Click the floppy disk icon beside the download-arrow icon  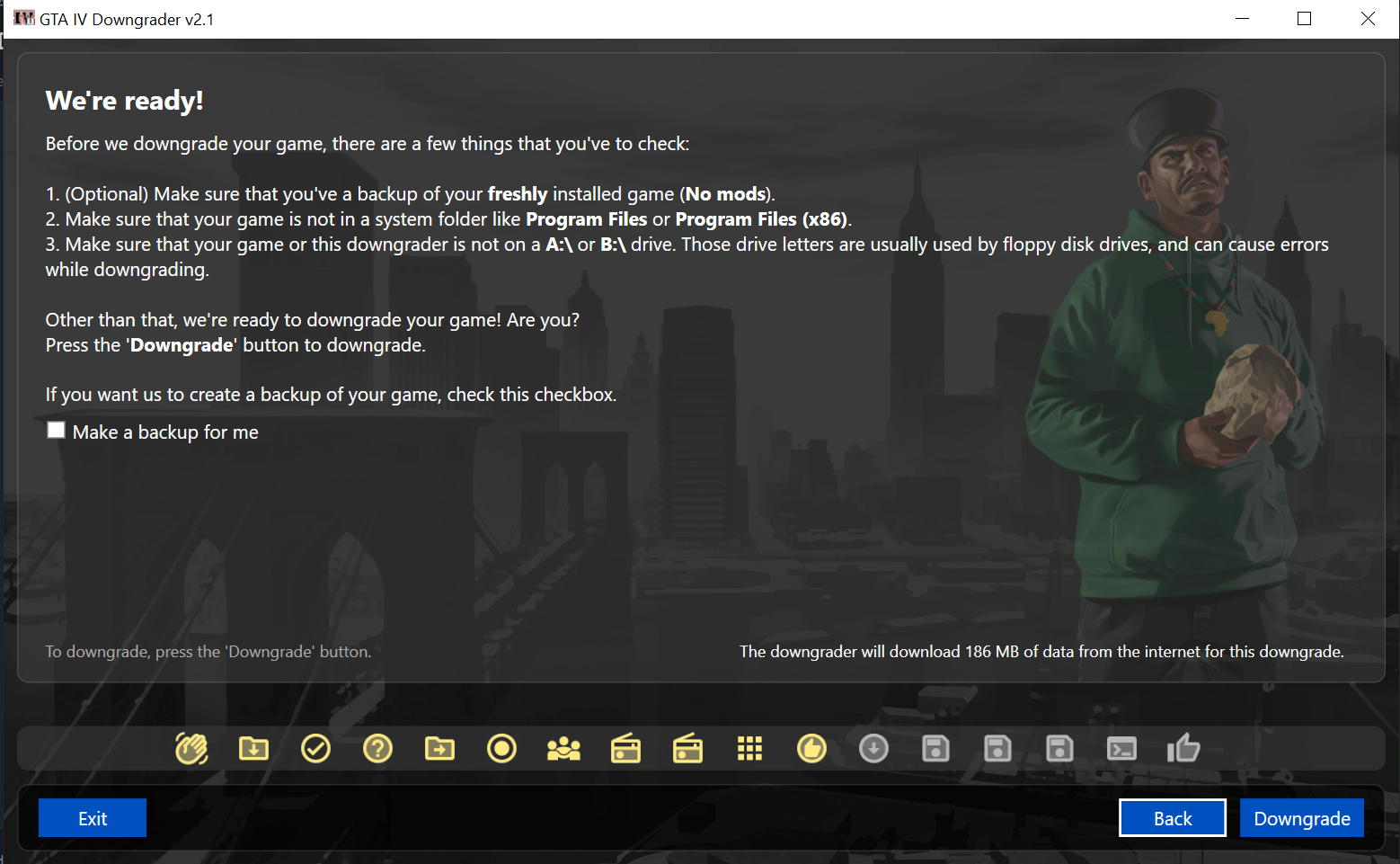(x=935, y=748)
